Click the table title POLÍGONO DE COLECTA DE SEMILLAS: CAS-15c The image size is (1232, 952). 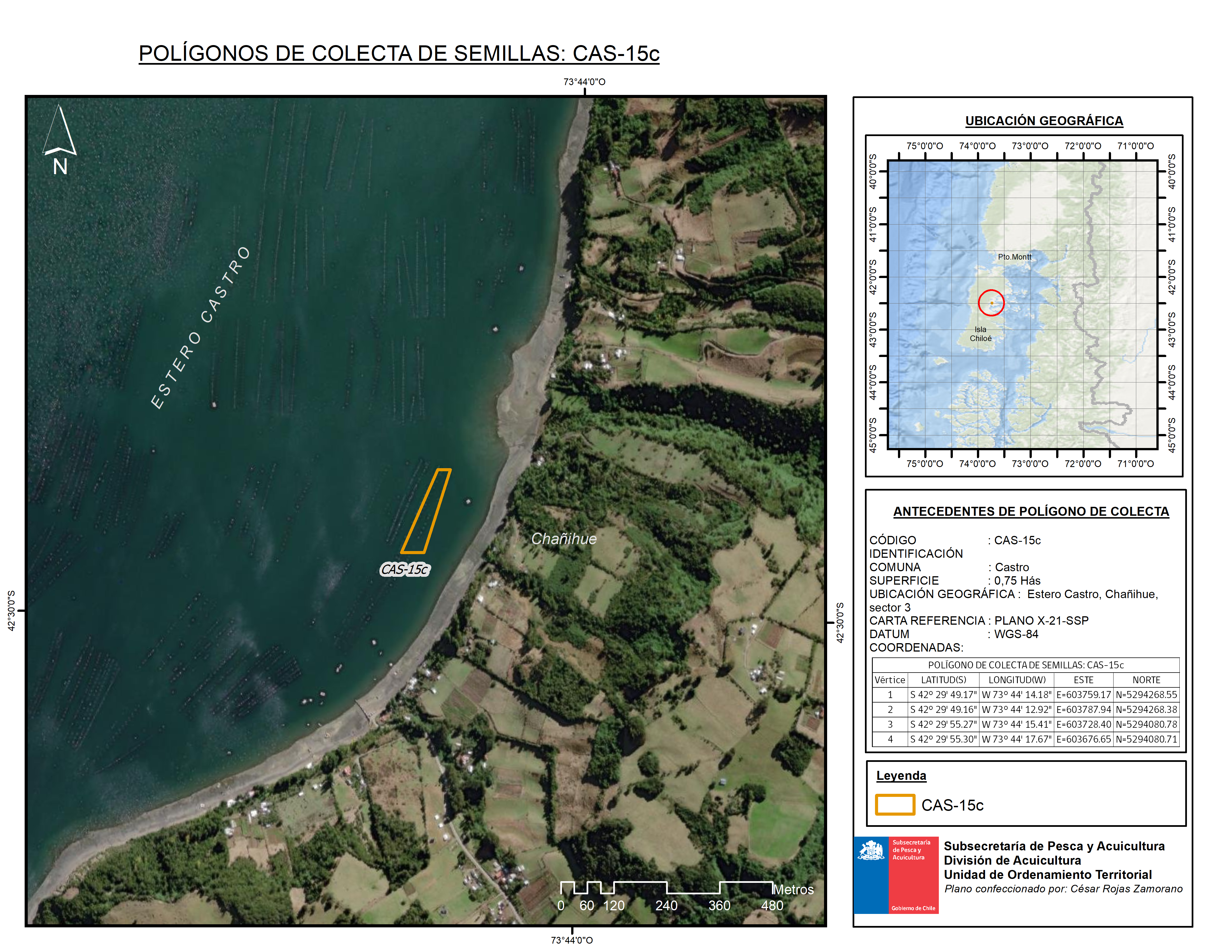pyautogui.click(x=1026, y=665)
